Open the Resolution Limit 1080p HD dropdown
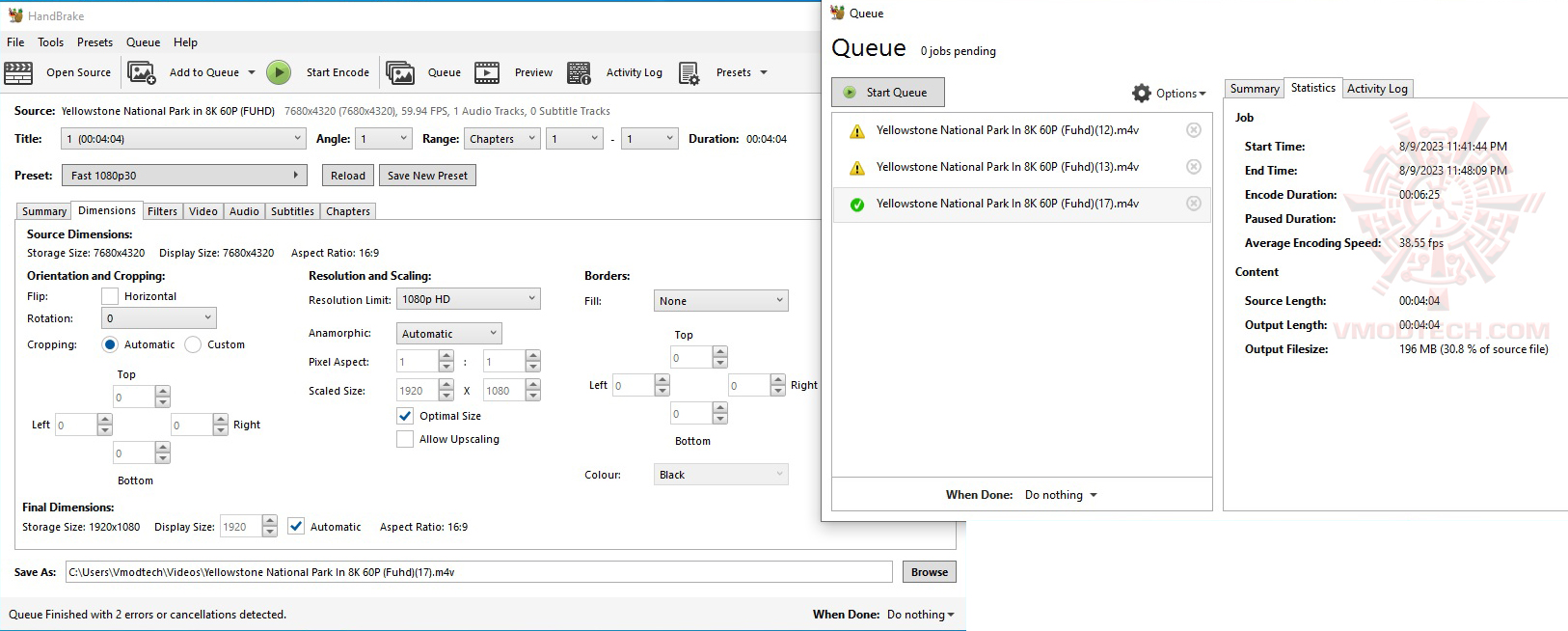This screenshot has height=631, width=1568. click(x=469, y=299)
